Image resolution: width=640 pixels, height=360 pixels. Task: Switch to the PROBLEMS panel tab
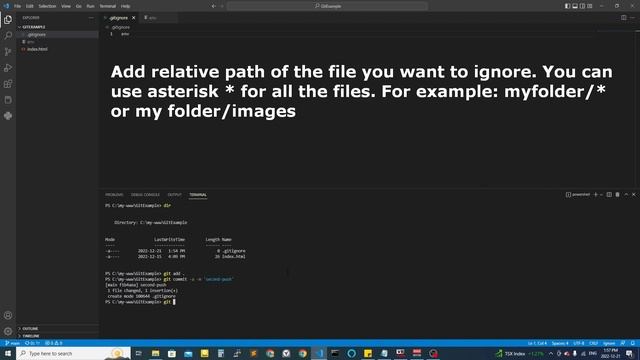pos(114,195)
